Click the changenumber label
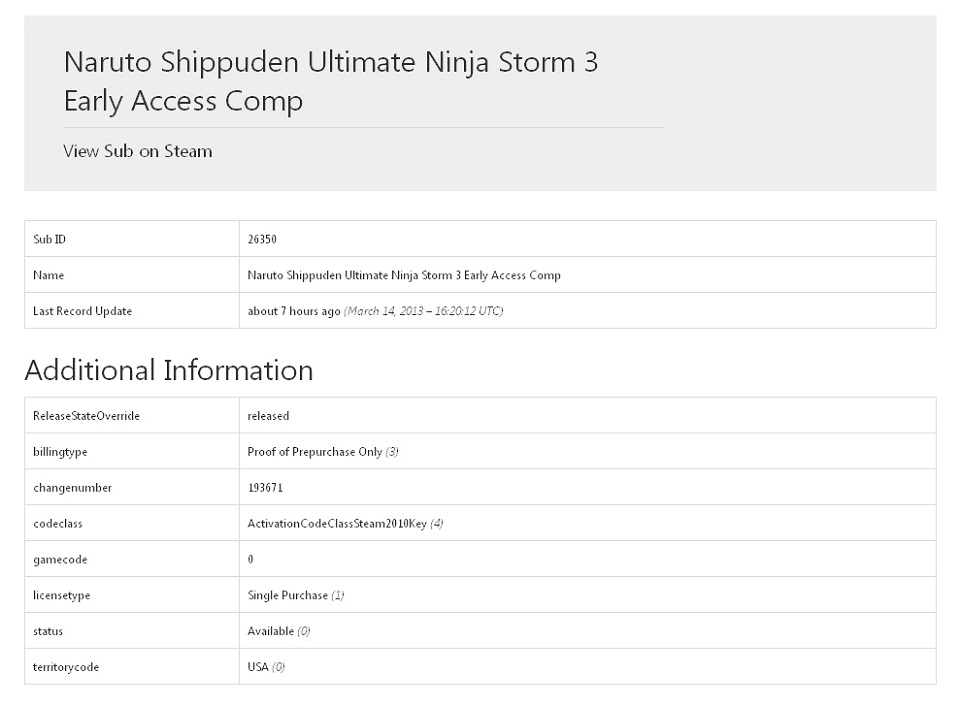Viewport: 960px width, 705px height. (x=72, y=488)
